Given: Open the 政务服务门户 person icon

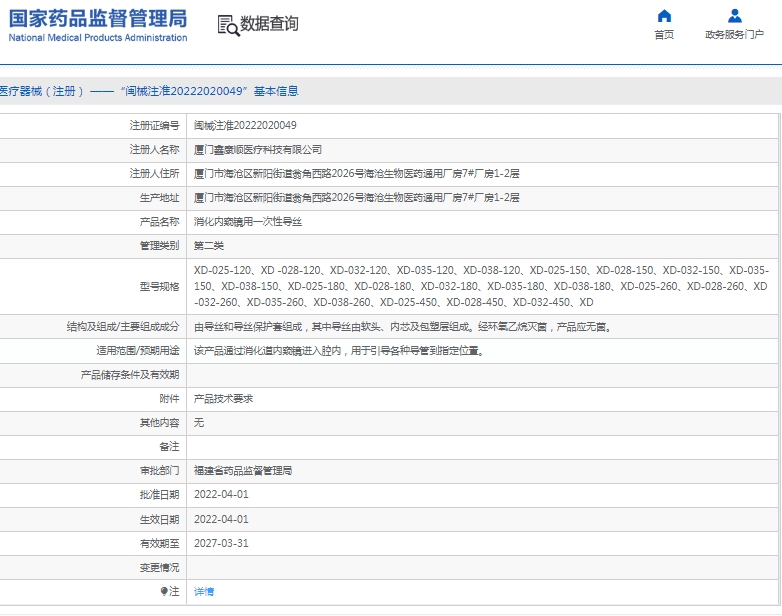Looking at the screenshot, I should (x=734, y=16).
